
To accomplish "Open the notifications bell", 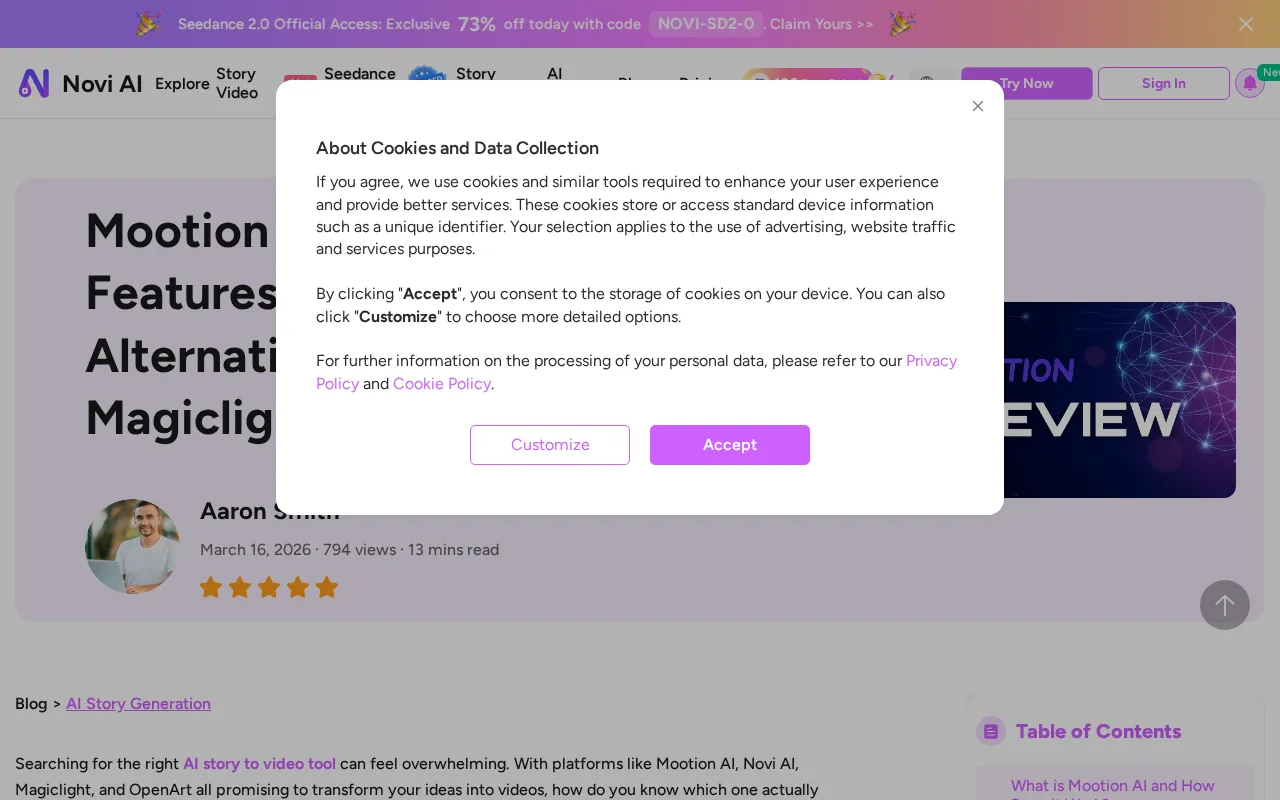I will 1250,84.
